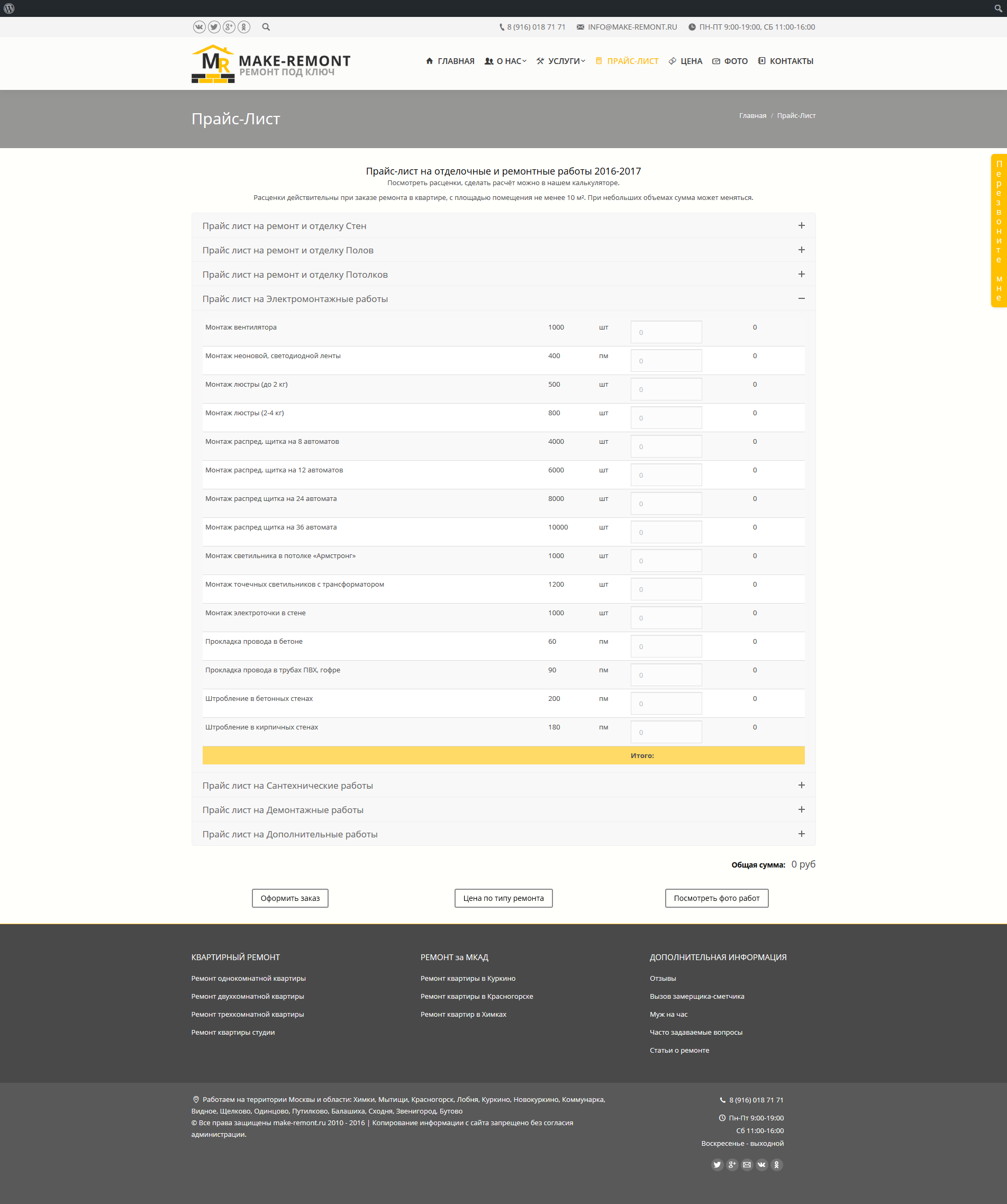
Task: Click quantity field for щитка на 24 автомата
Action: click(666, 504)
